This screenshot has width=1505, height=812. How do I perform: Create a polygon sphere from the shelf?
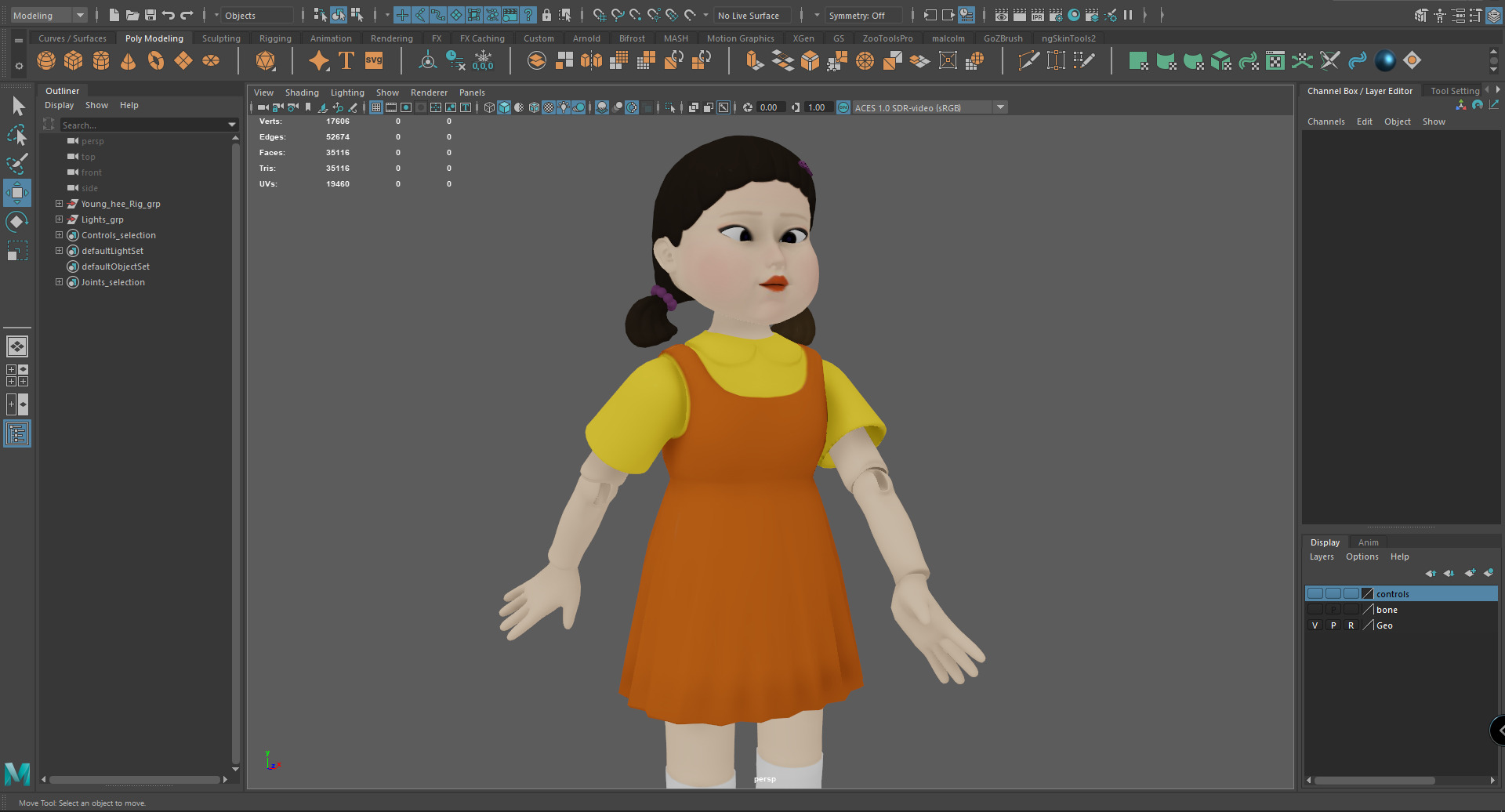click(46, 60)
